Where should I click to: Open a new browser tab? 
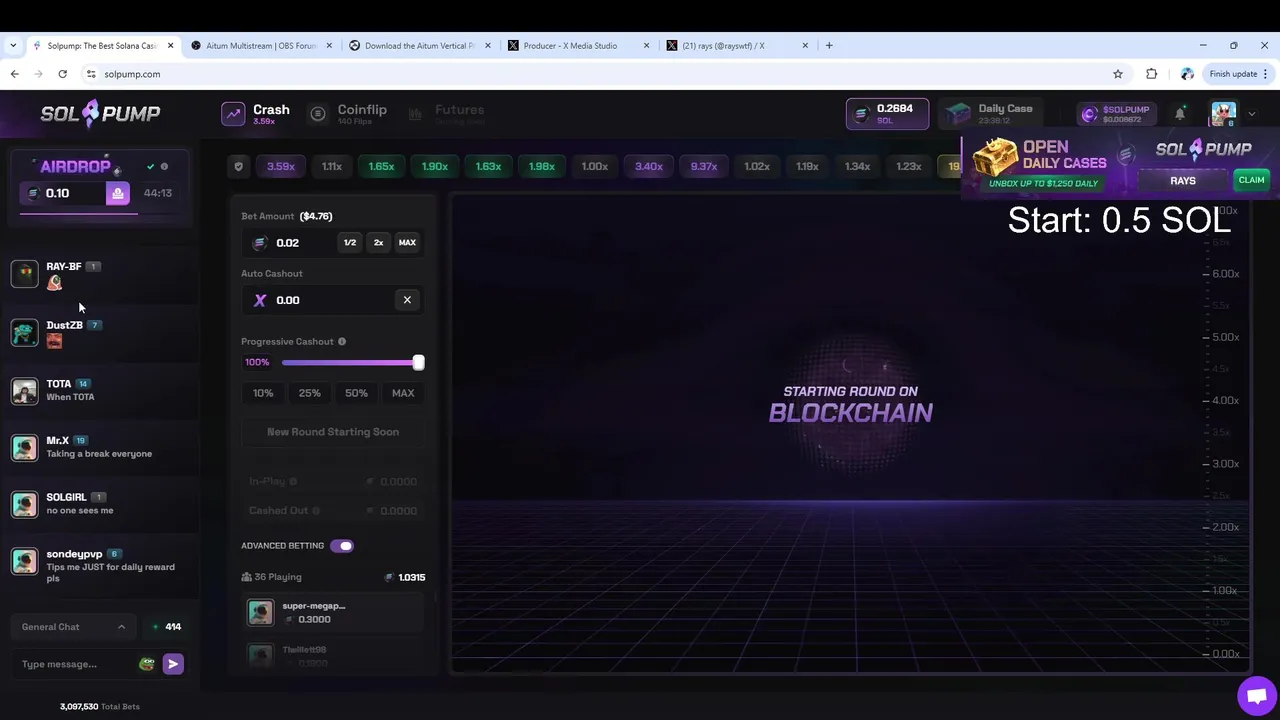829,45
